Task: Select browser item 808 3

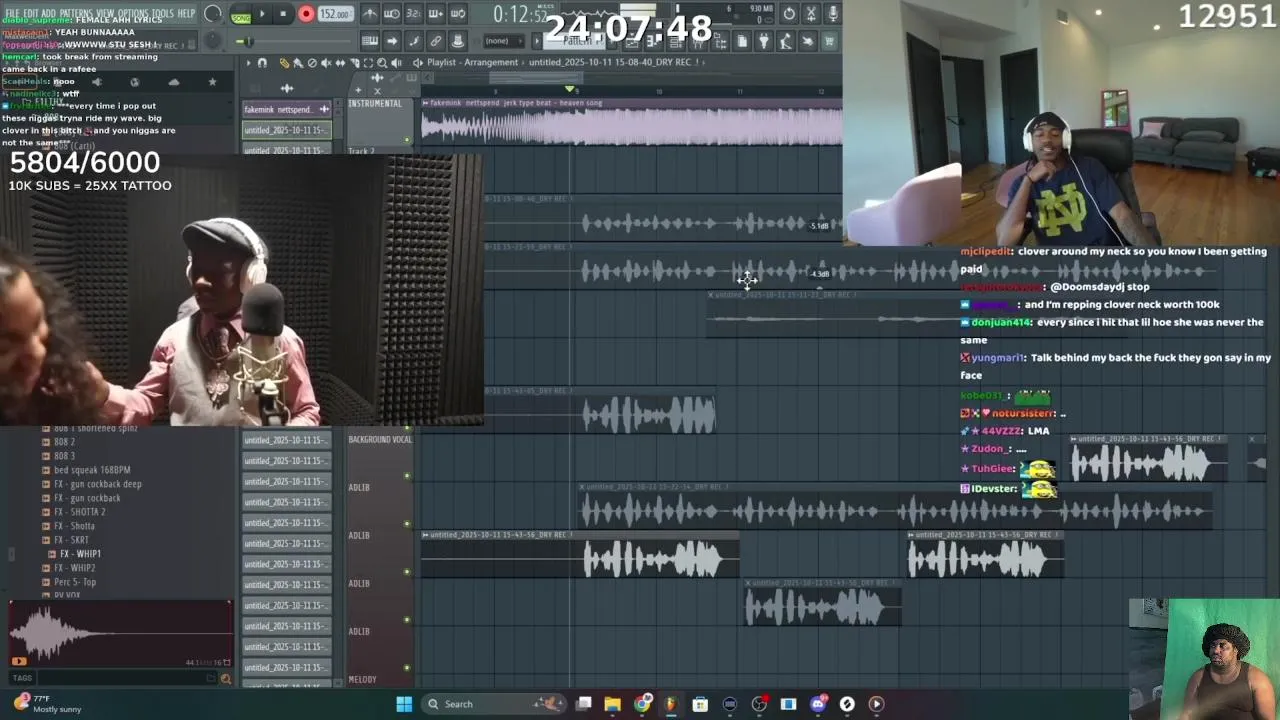Action: pyautogui.click(x=64, y=456)
